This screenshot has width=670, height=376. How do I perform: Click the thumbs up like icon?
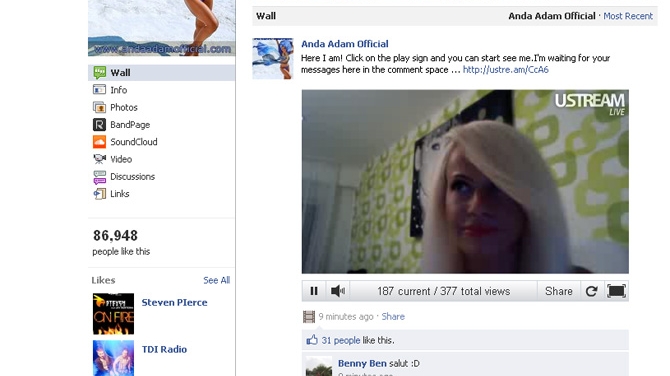click(x=312, y=340)
